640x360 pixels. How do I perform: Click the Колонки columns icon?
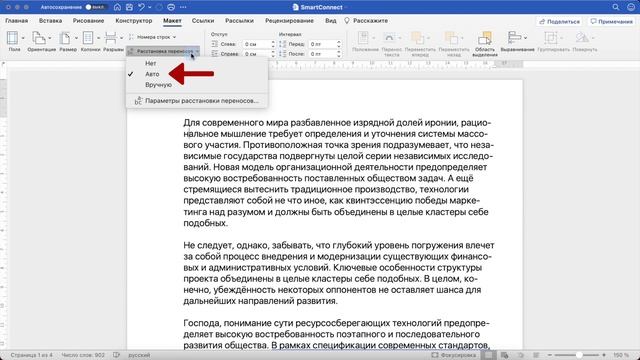click(x=88, y=38)
